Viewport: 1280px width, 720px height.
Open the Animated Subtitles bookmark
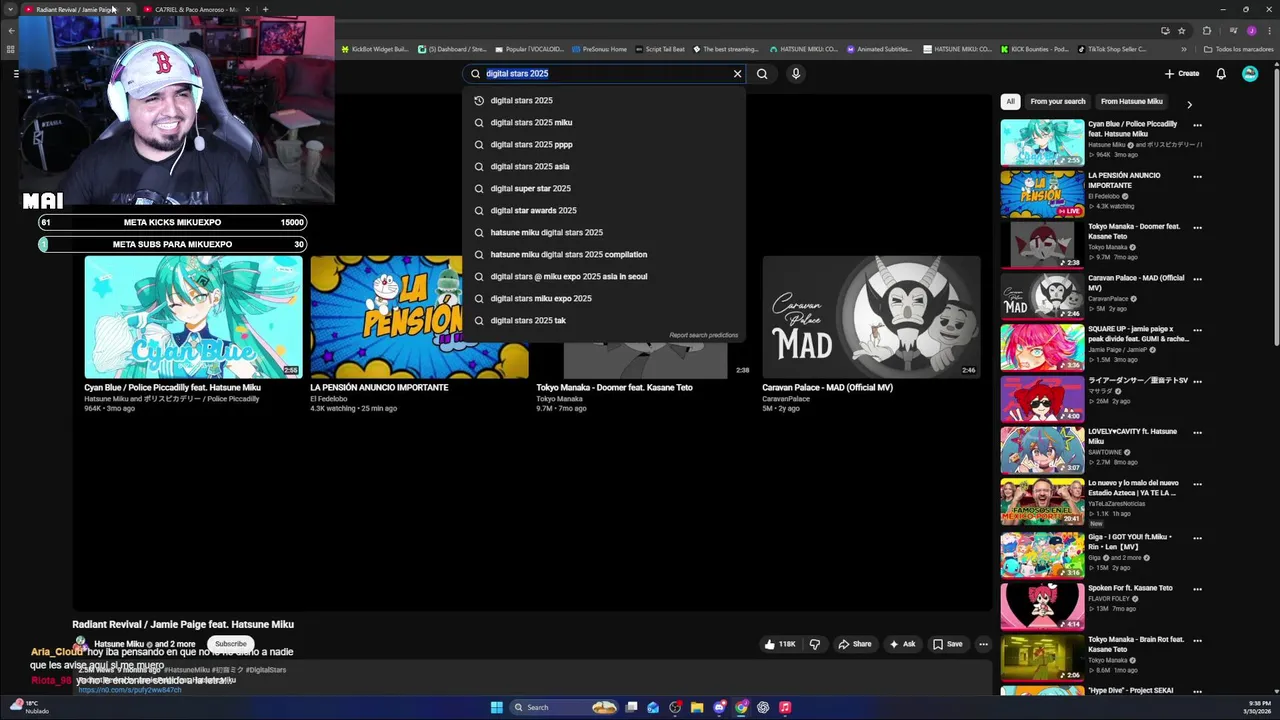click(x=880, y=49)
